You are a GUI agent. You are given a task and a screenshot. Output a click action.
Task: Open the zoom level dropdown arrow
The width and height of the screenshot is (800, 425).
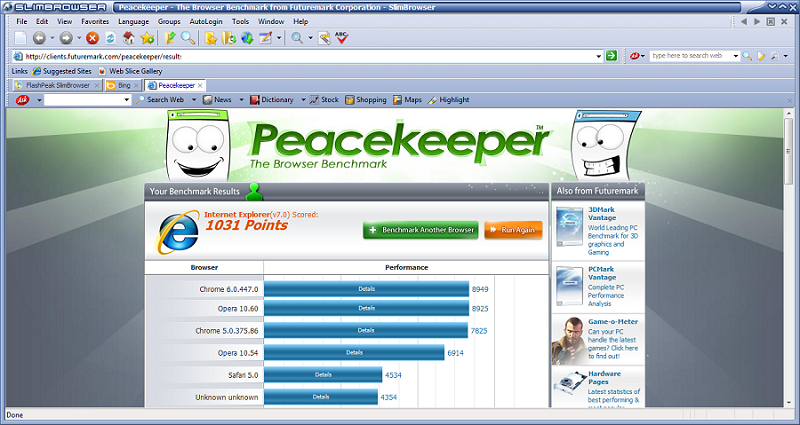coord(310,38)
